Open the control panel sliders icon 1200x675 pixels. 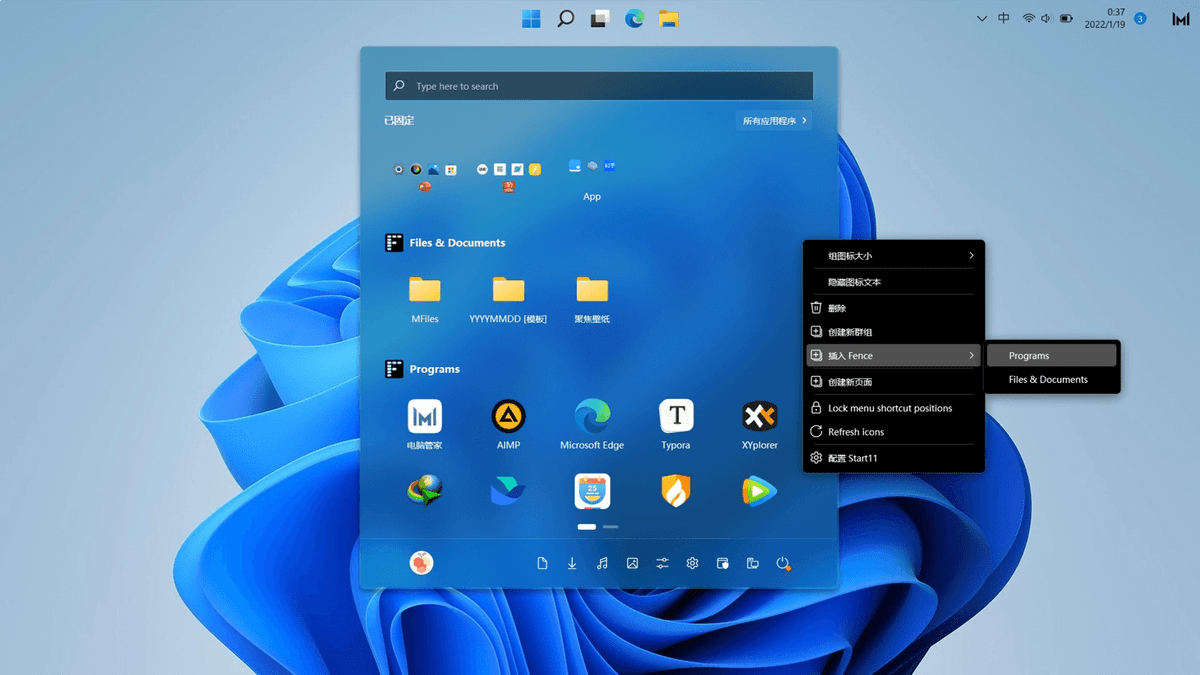pyautogui.click(x=662, y=564)
